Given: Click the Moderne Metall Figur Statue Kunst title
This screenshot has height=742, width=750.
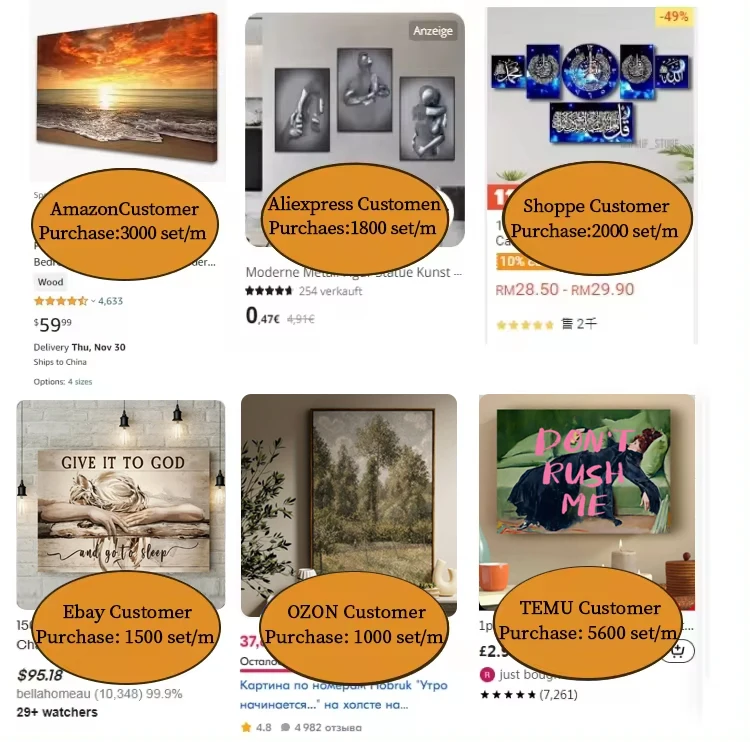Looking at the screenshot, I should point(353,272).
